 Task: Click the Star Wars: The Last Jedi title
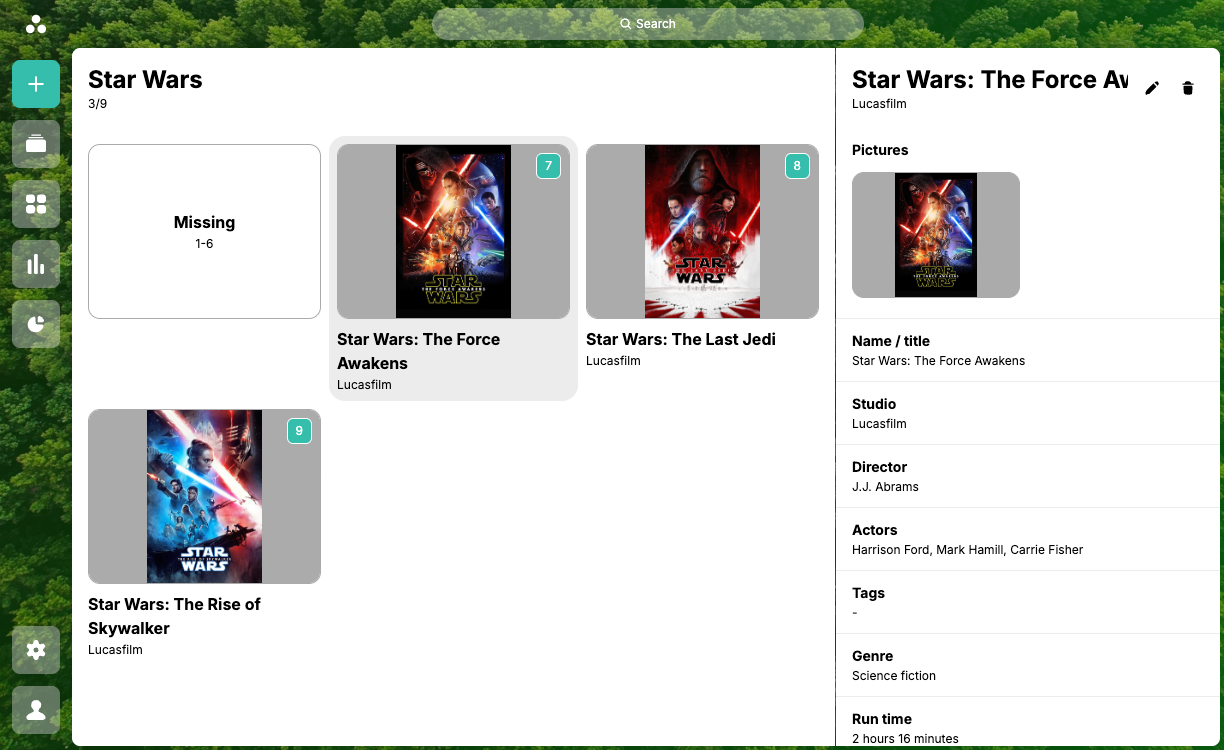680,340
